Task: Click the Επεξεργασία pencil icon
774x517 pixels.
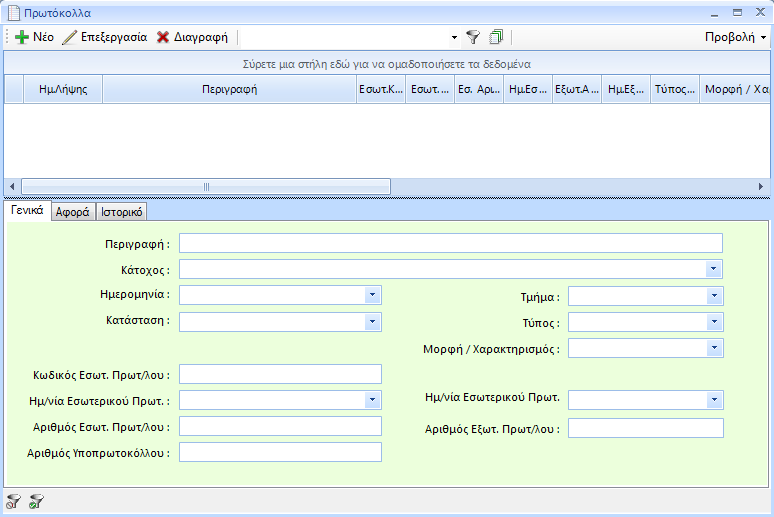Action: point(69,37)
